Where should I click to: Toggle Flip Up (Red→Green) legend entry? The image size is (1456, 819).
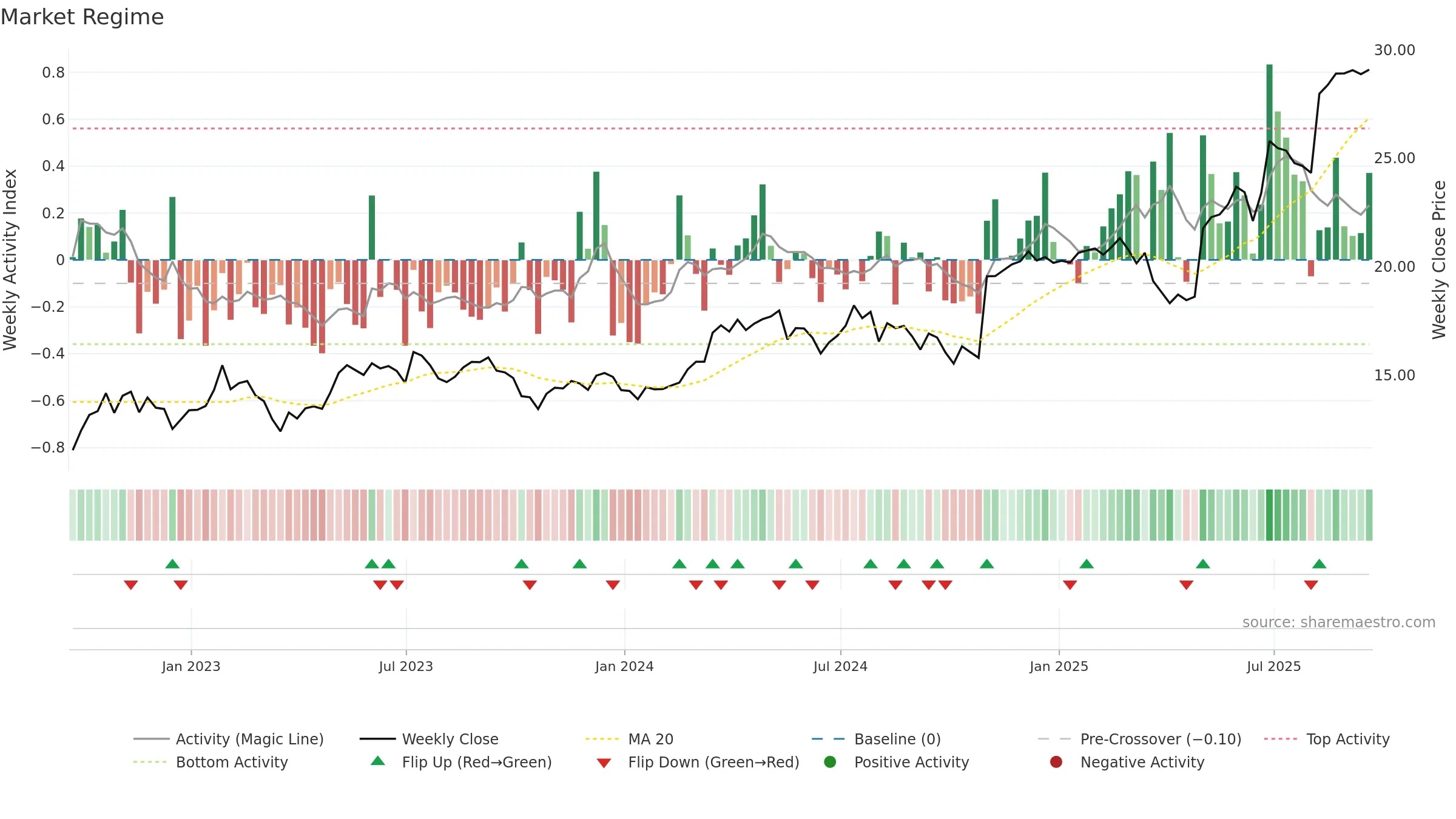point(461,762)
